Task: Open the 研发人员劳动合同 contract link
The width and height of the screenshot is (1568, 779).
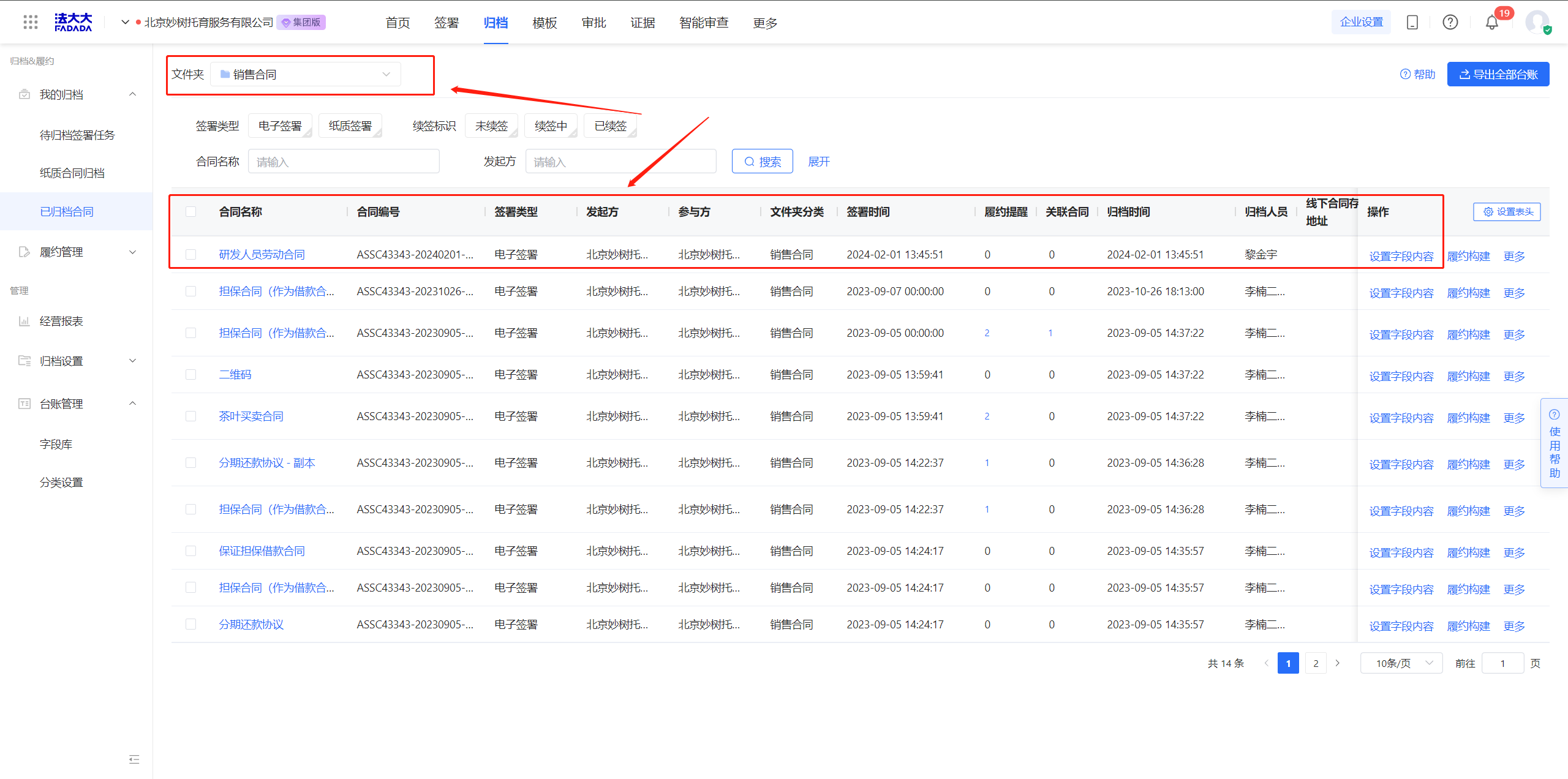Action: (262, 254)
